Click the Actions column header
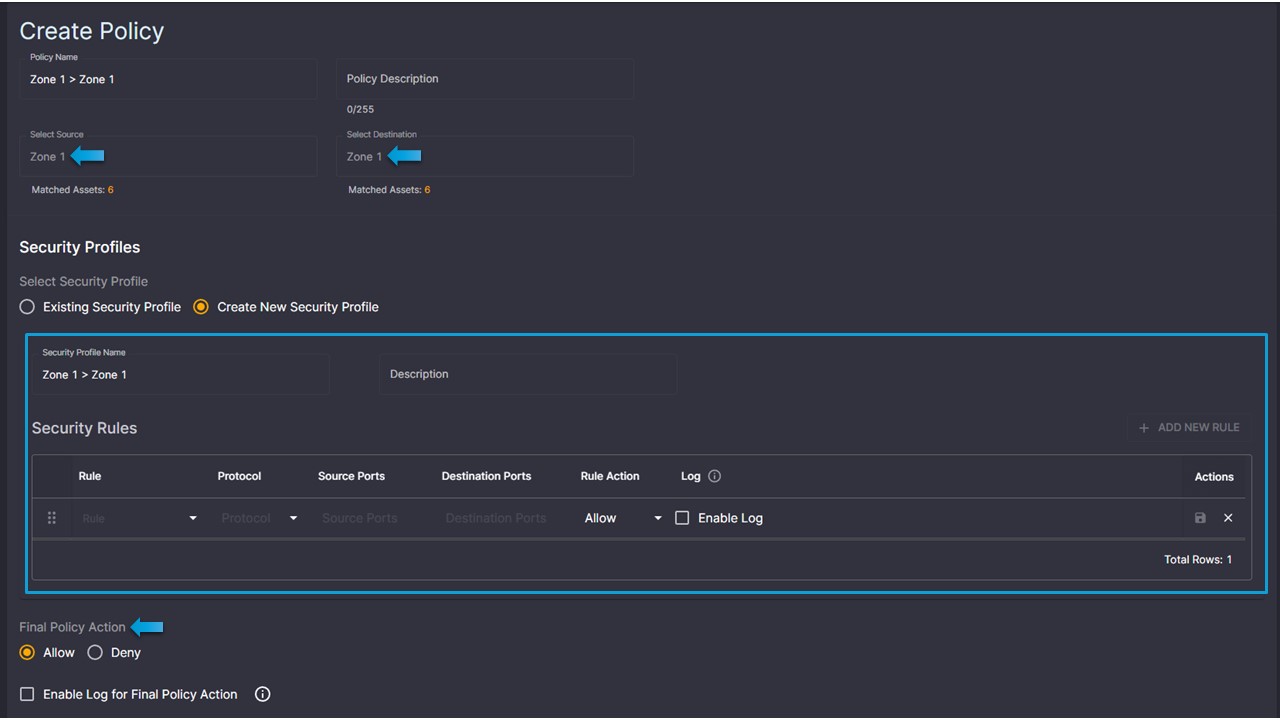 click(1214, 477)
